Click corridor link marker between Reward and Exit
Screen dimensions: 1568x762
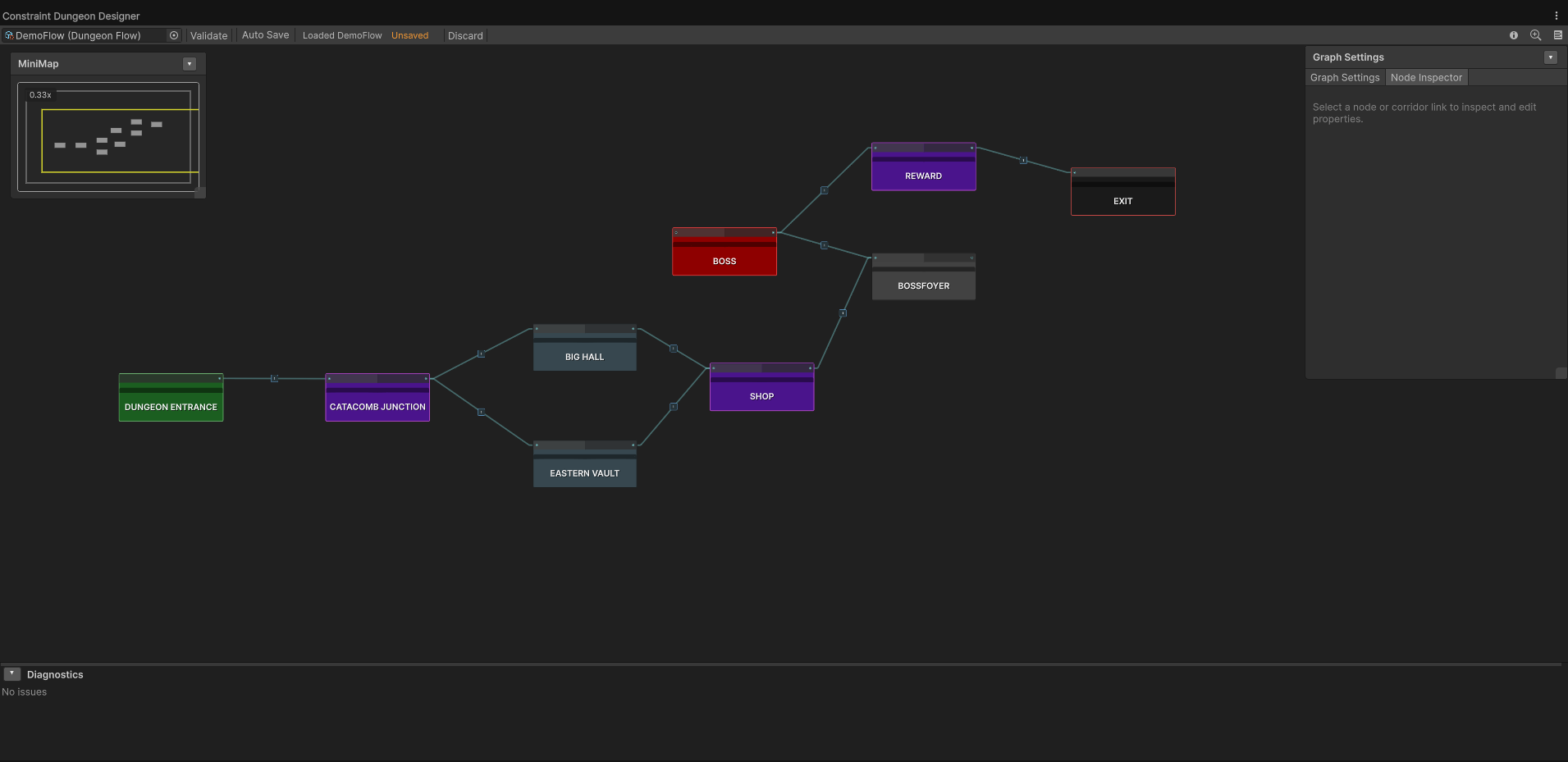(1023, 160)
